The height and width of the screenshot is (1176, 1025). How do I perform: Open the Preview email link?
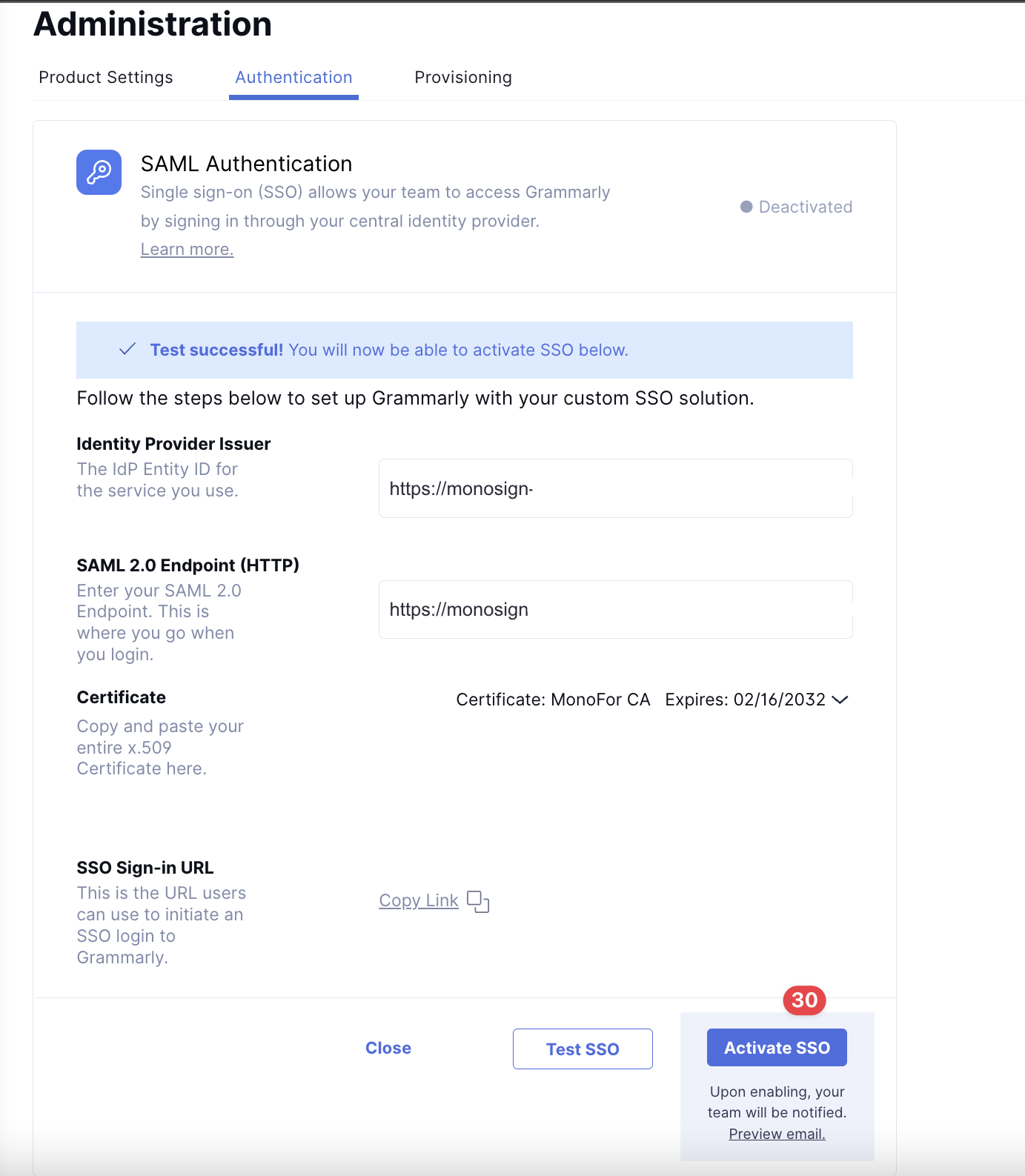777,1134
